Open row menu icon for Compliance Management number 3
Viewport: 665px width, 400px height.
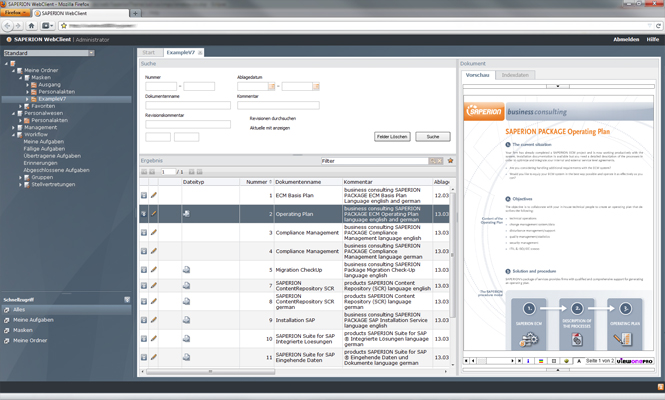144,232
